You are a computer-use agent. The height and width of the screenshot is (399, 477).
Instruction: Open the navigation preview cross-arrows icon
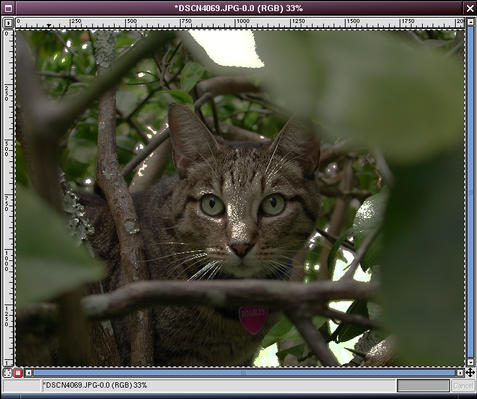470,372
